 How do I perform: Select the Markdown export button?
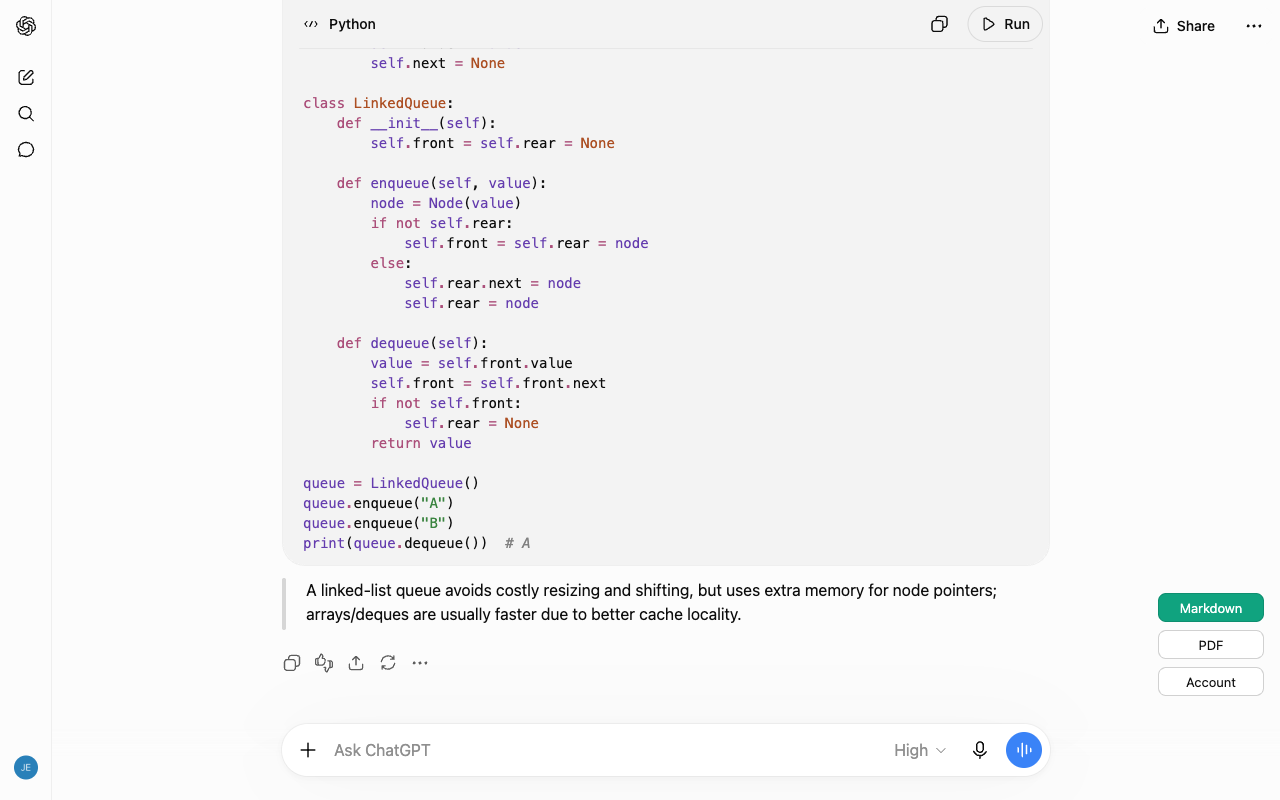[x=1211, y=608]
